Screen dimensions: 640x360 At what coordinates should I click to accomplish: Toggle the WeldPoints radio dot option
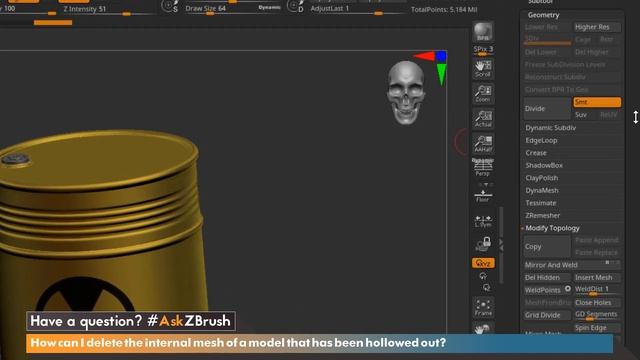click(x=567, y=289)
